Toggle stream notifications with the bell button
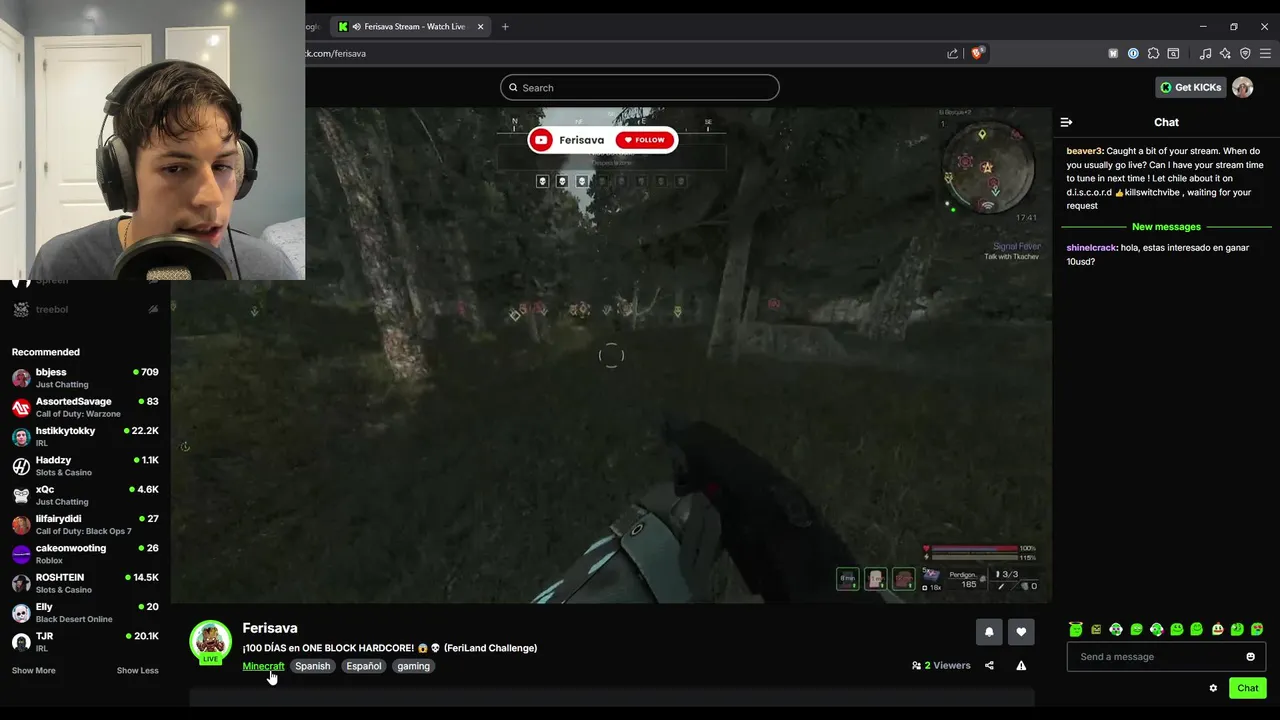 (989, 632)
